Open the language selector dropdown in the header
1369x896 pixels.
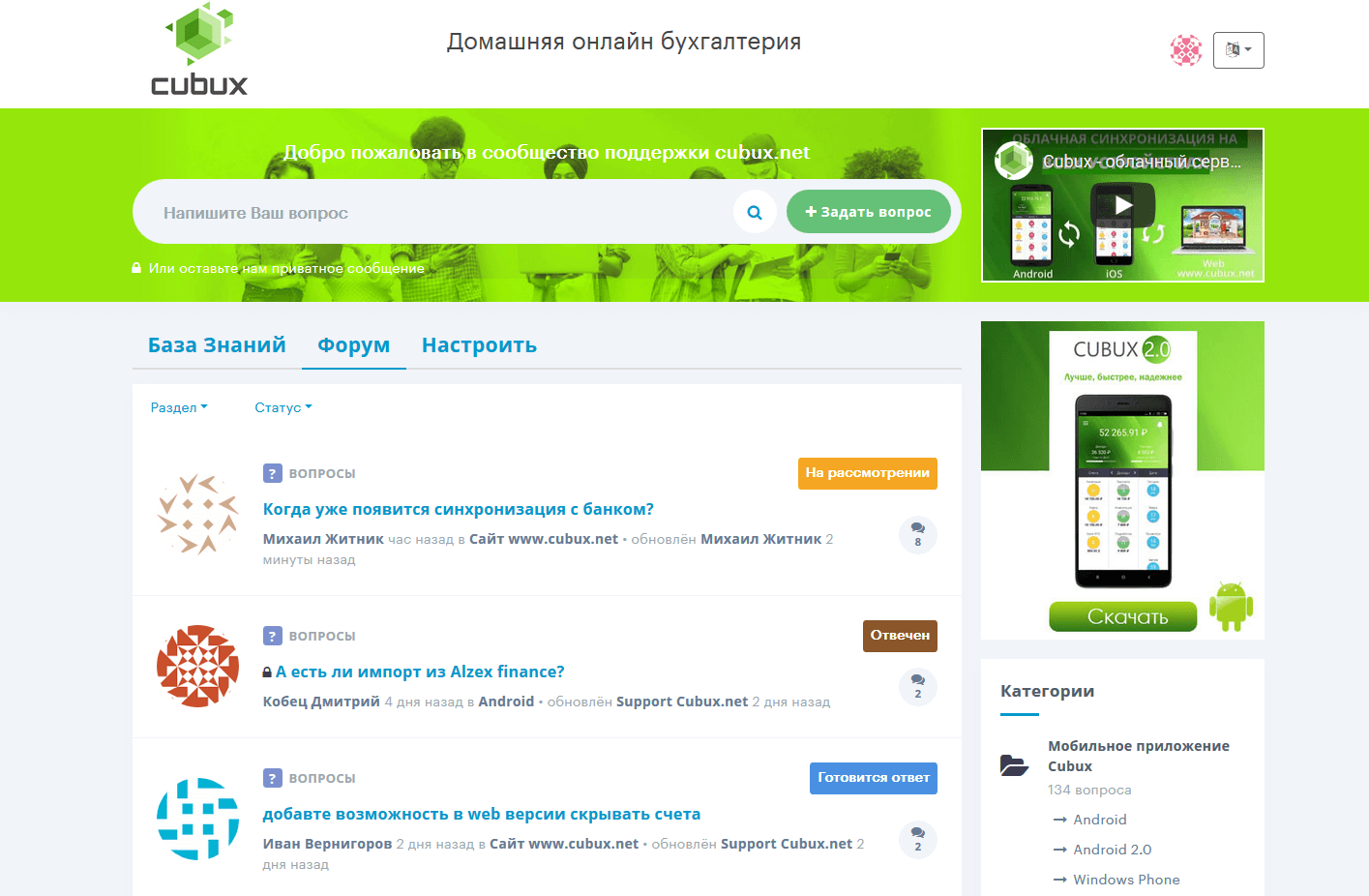click(x=1238, y=50)
